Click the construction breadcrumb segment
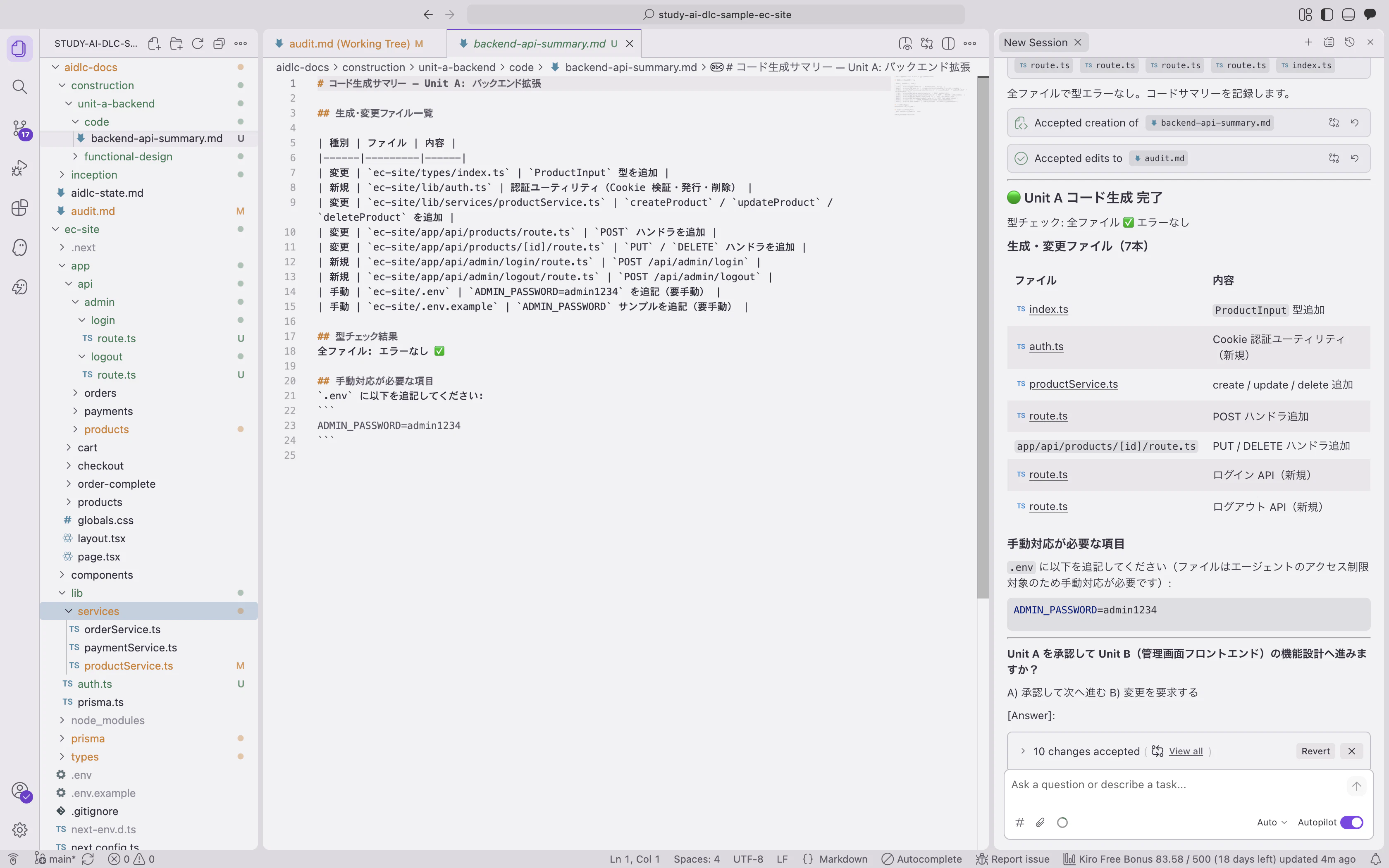This screenshot has height=868, width=1389. 374,67
